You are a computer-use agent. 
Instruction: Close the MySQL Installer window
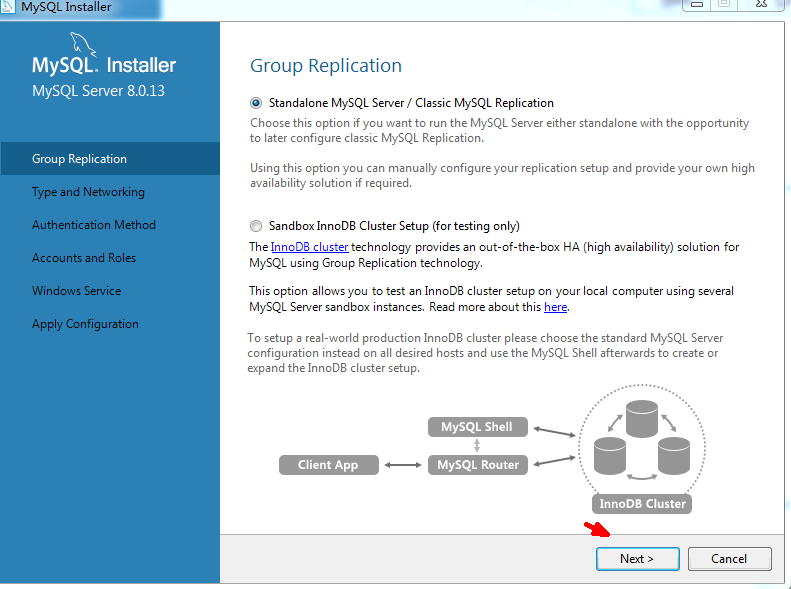point(761,5)
